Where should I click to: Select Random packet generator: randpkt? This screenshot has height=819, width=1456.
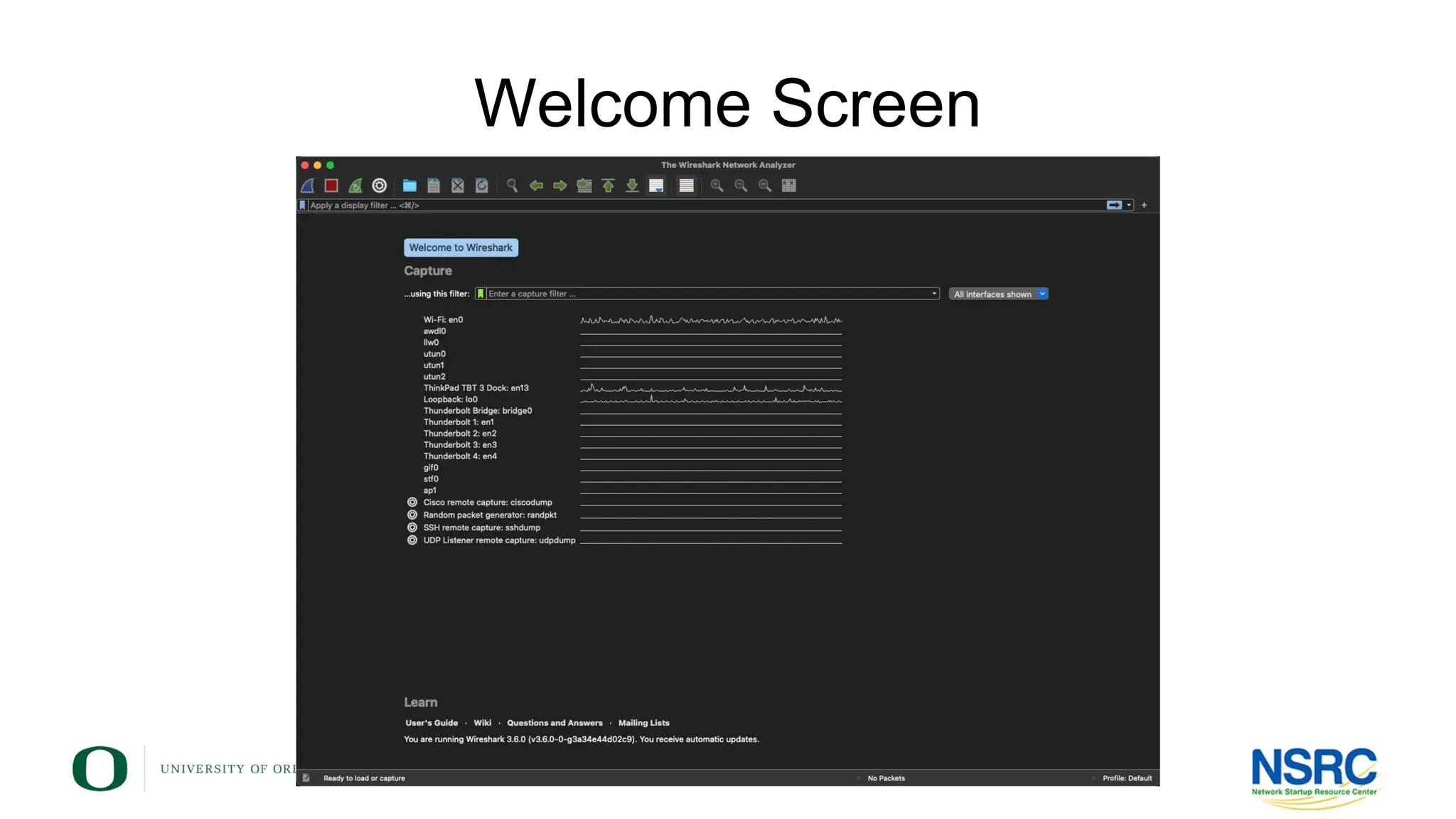pos(490,515)
